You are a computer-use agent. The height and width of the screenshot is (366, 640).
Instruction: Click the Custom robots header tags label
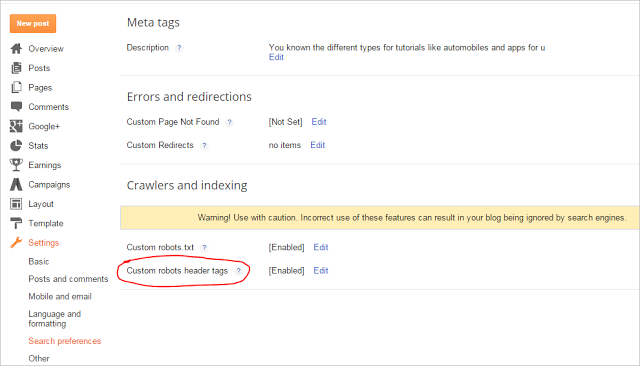pos(177,271)
